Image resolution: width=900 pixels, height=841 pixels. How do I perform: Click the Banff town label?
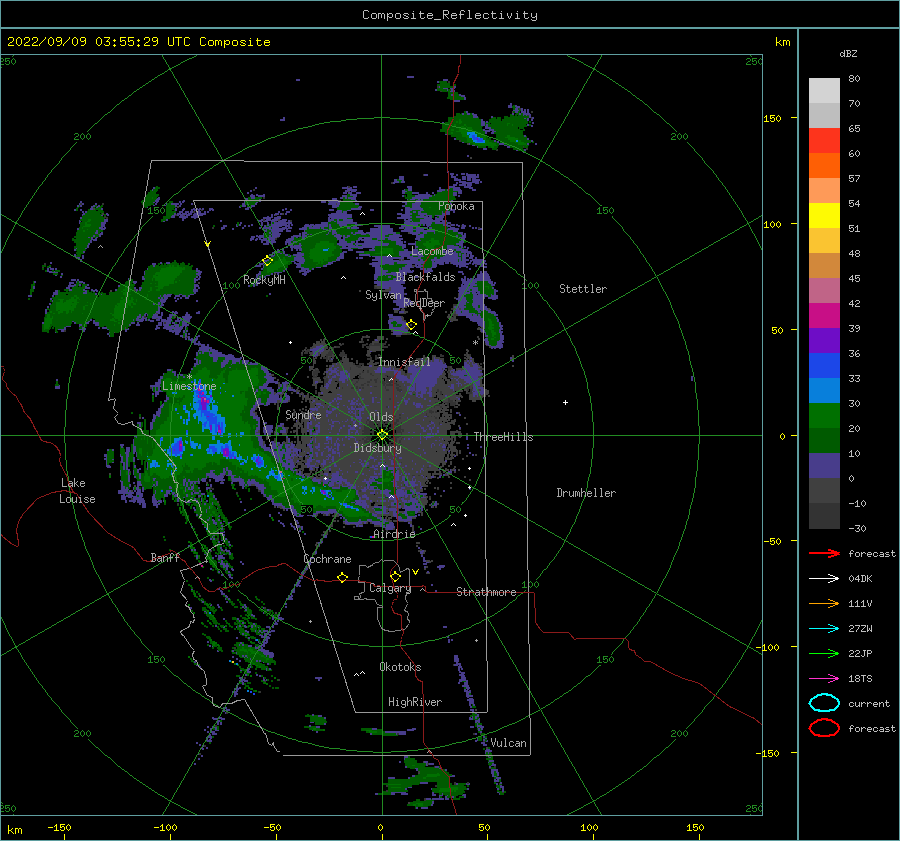pos(165,557)
